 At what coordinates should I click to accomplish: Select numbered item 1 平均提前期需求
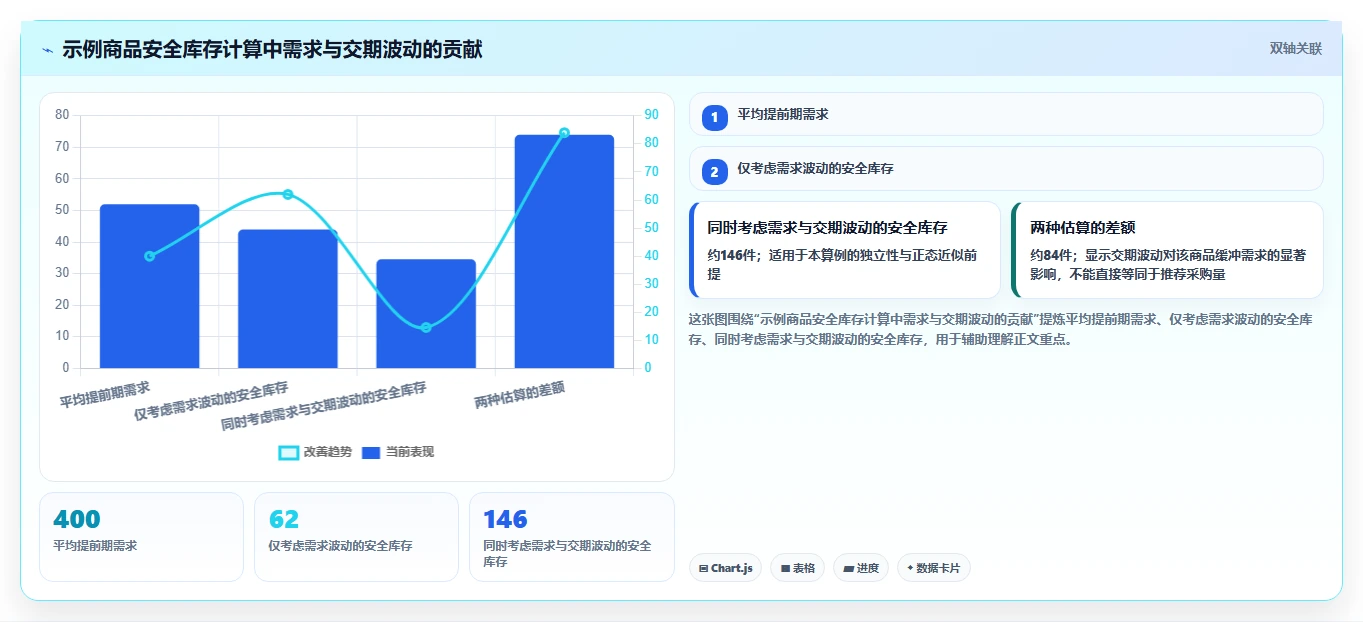point(1006,114)
